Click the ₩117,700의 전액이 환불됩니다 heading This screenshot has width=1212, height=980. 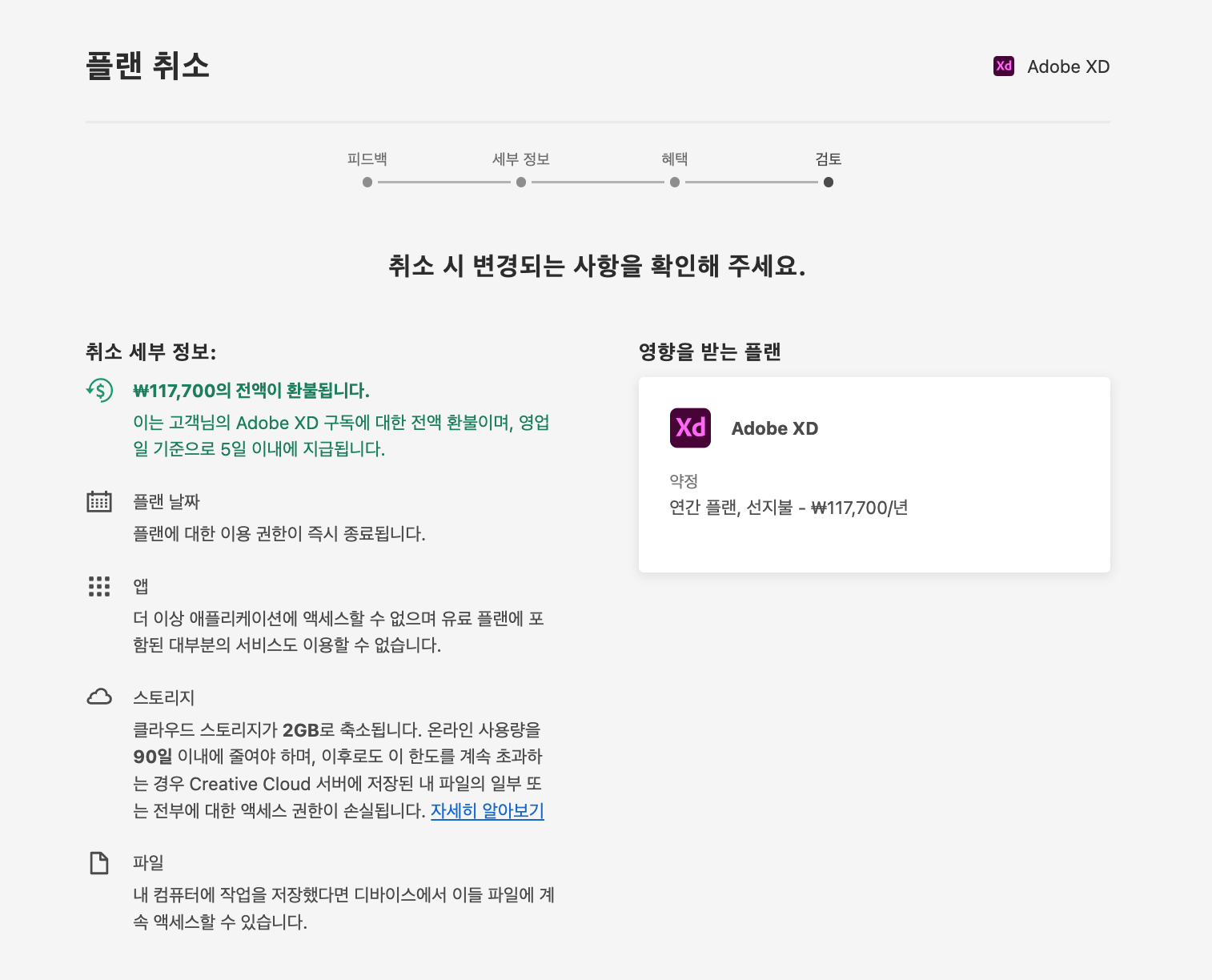coord(251,391)
